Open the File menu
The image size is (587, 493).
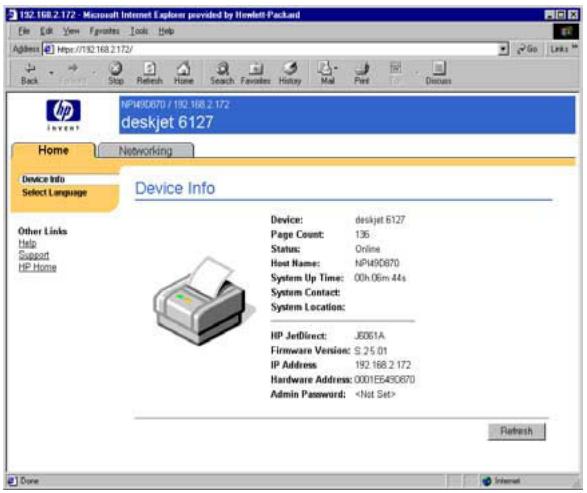click(x=24, y=31)
